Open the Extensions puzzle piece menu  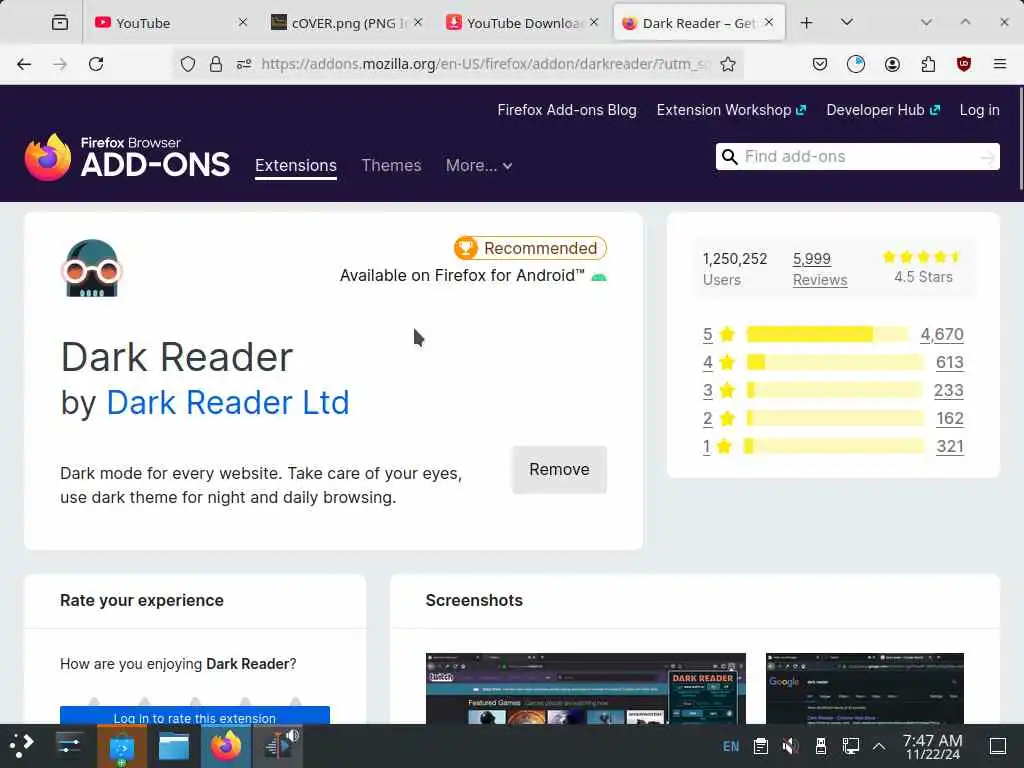(x=928, y=64)
